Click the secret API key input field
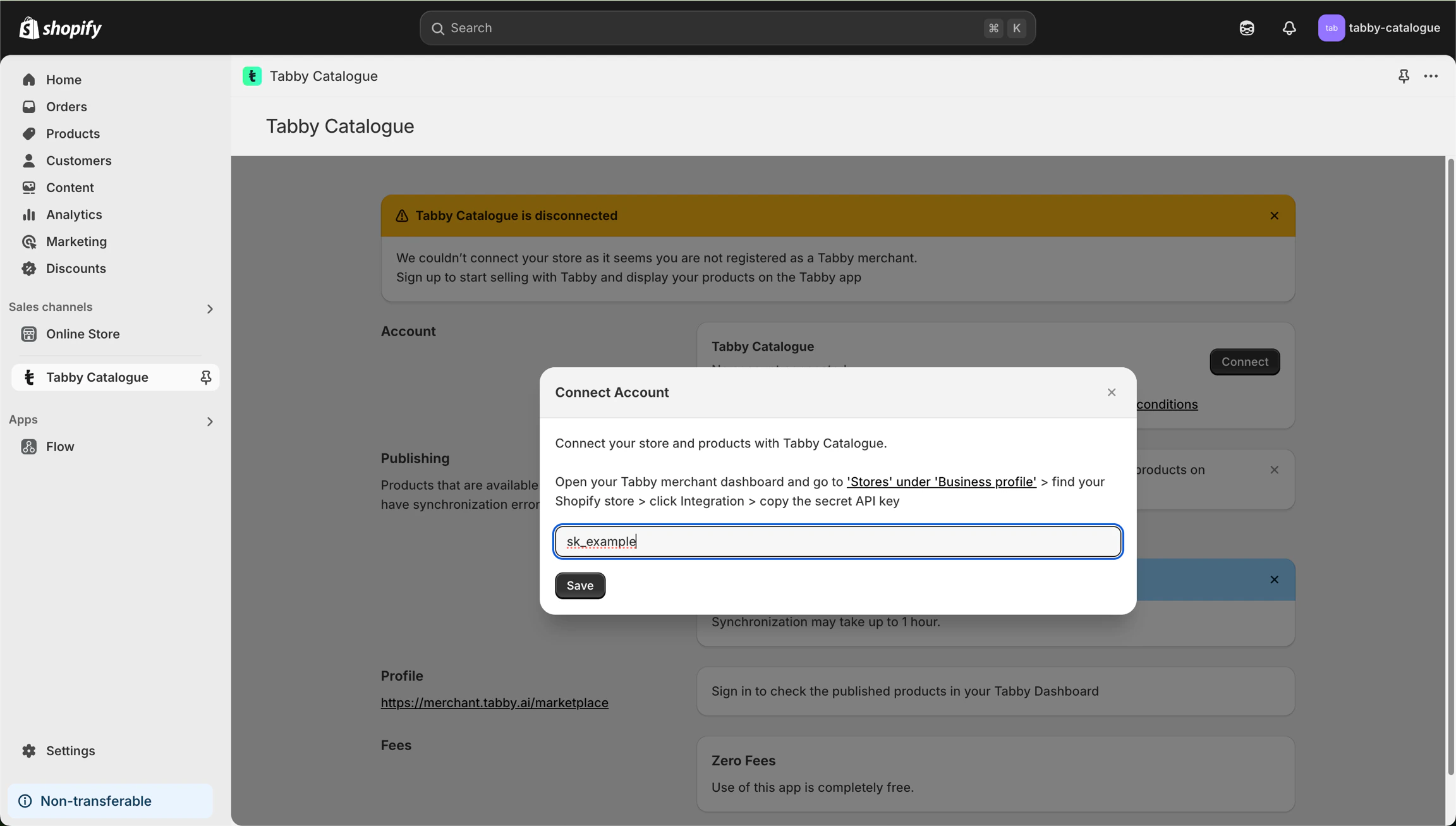Screen dimensions: 1456x826 837,542
